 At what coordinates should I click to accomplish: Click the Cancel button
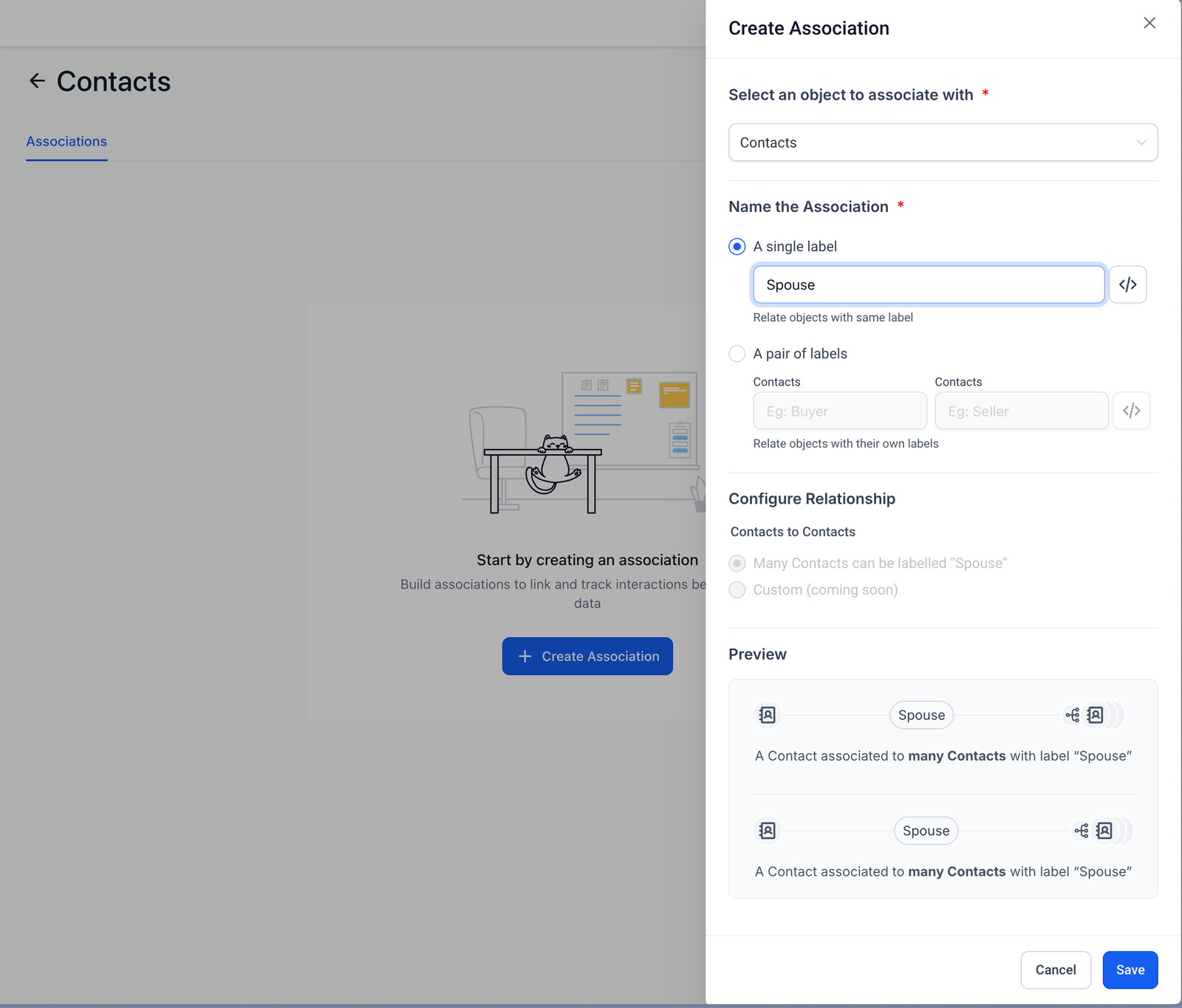1055,970
